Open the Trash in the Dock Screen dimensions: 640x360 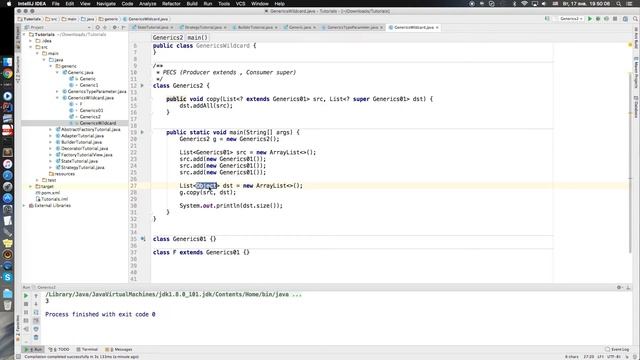7,305
